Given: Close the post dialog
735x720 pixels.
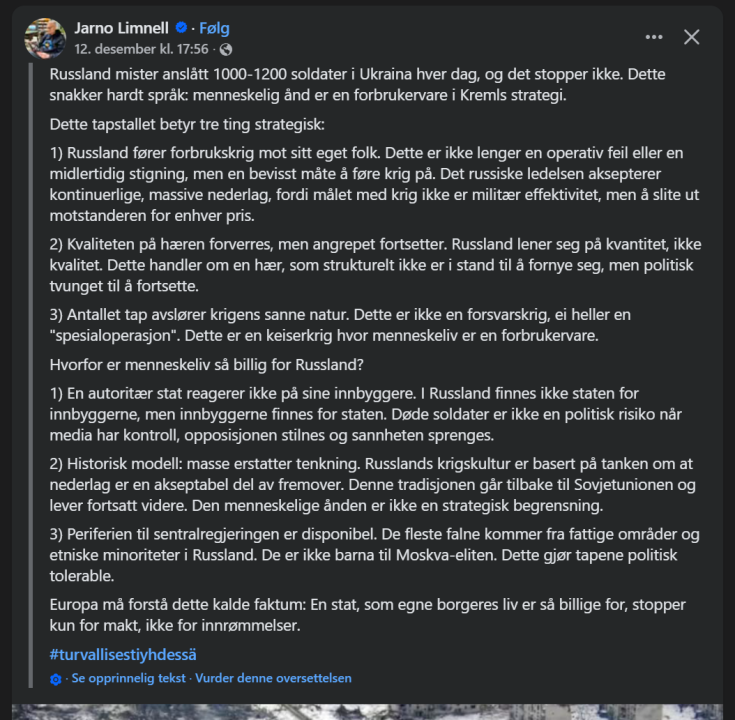Looking at the screenshot, I should pyautogui.click(x=691, y=37).
